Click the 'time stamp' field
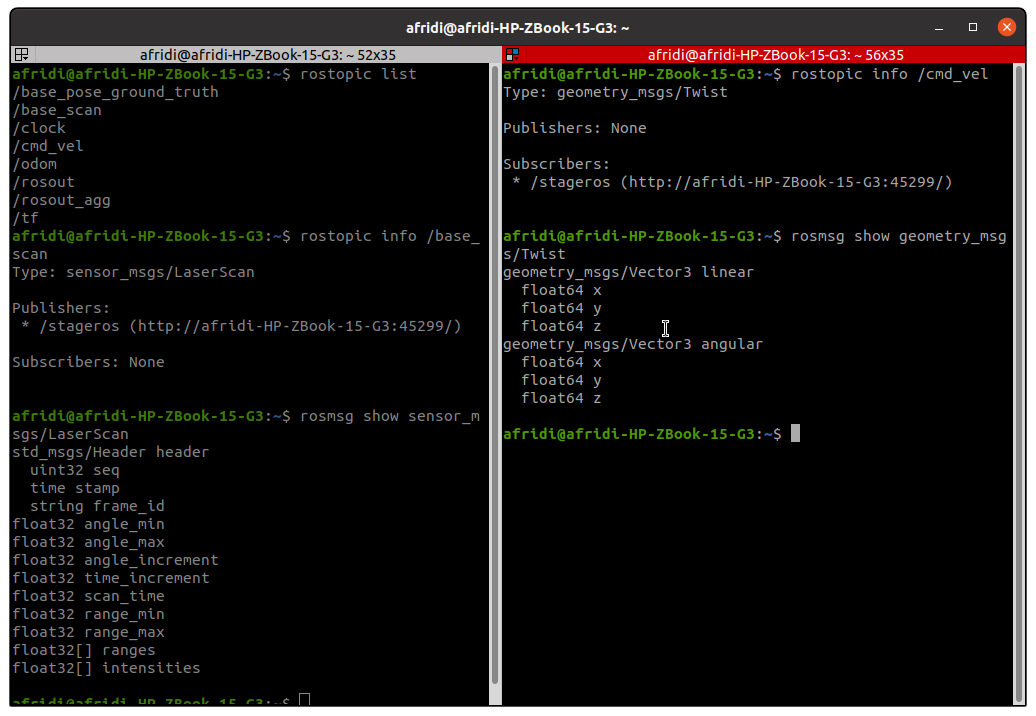Screen dimensions: 1036x716 click(x=75, y=487)
